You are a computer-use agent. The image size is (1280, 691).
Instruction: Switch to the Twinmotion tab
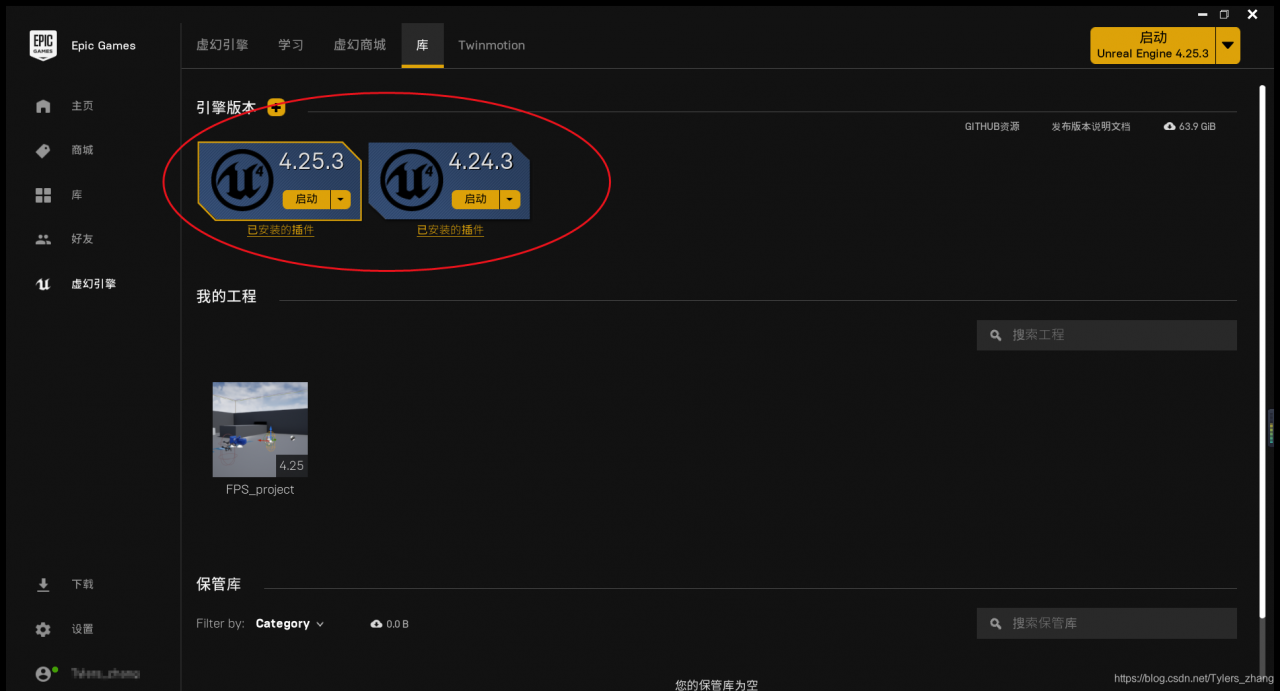point(491,45)
